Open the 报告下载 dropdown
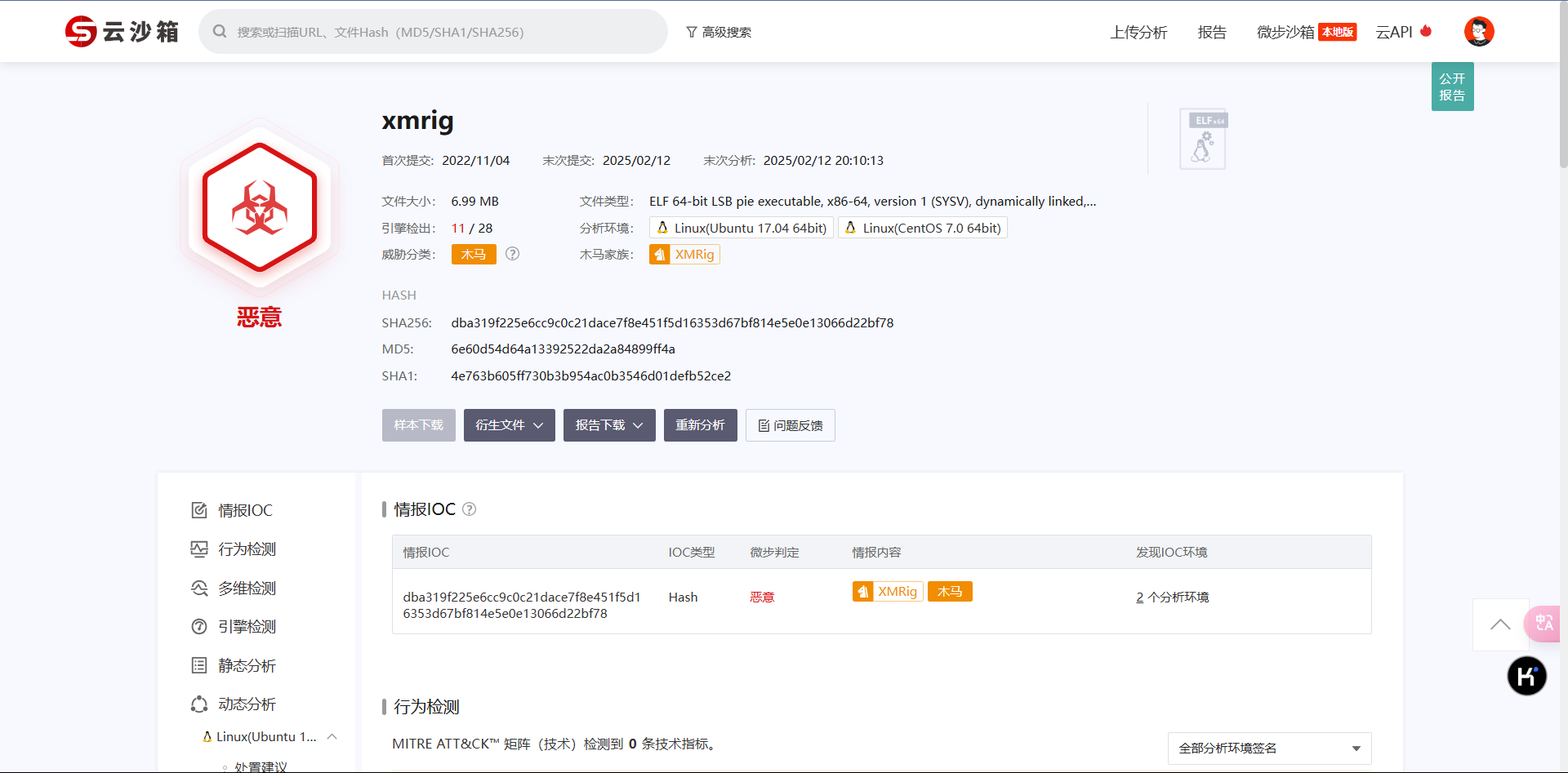 pos(609,425)
